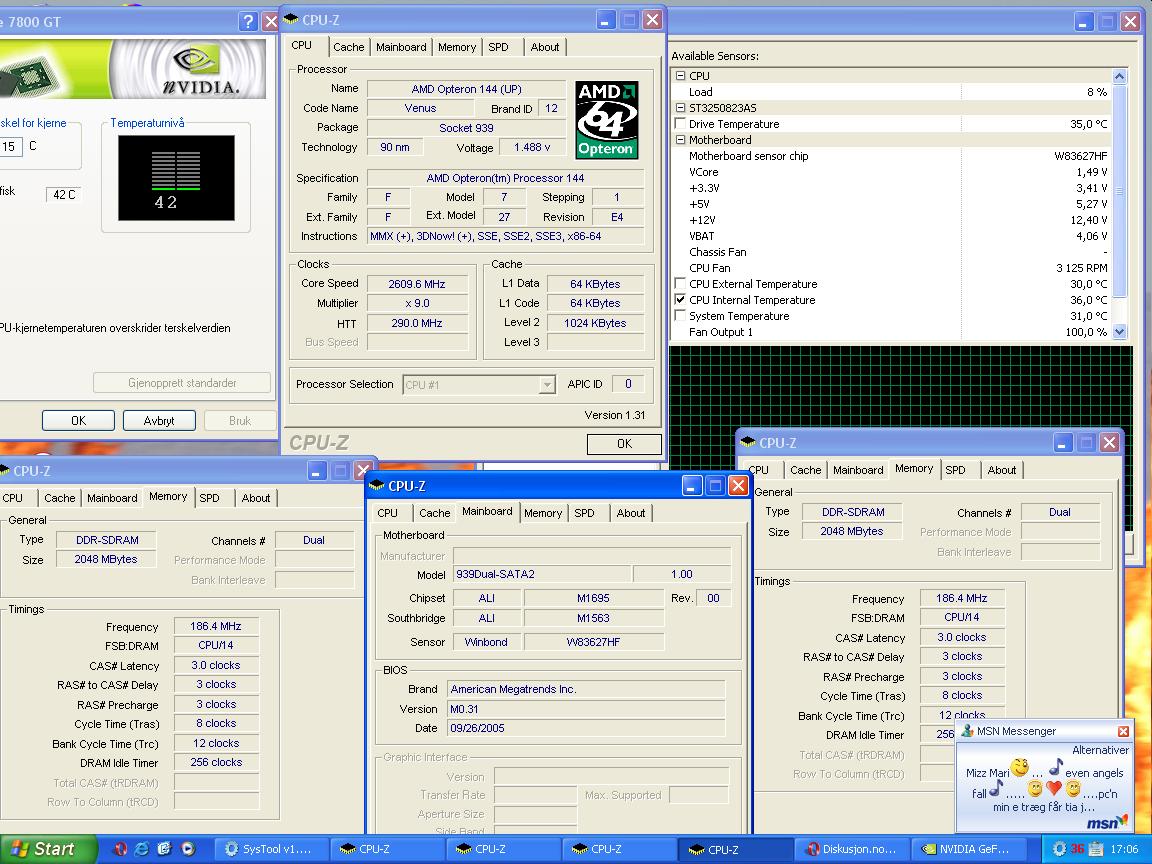Click the tray icon beside the clock

tap(1096, 849)
